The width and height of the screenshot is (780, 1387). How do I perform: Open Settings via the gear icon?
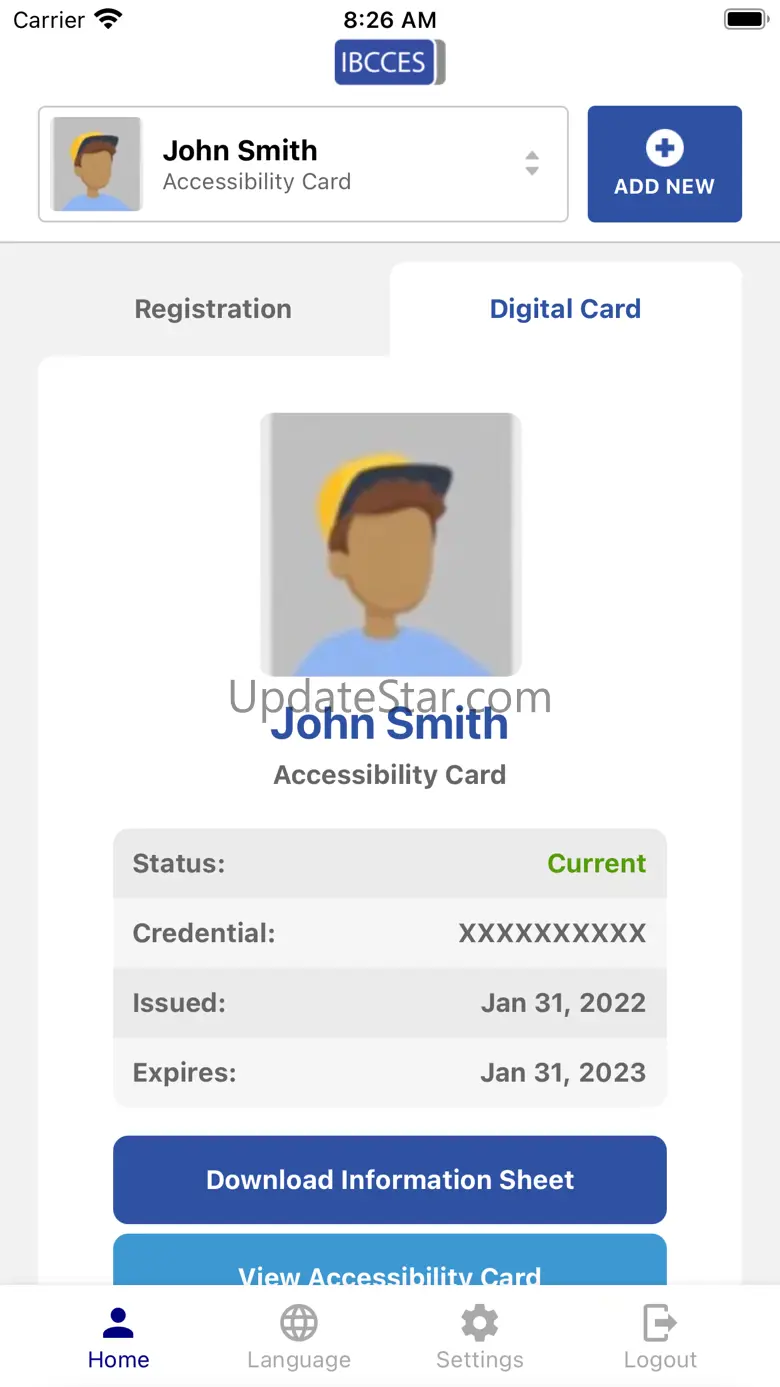point(479,1322)
